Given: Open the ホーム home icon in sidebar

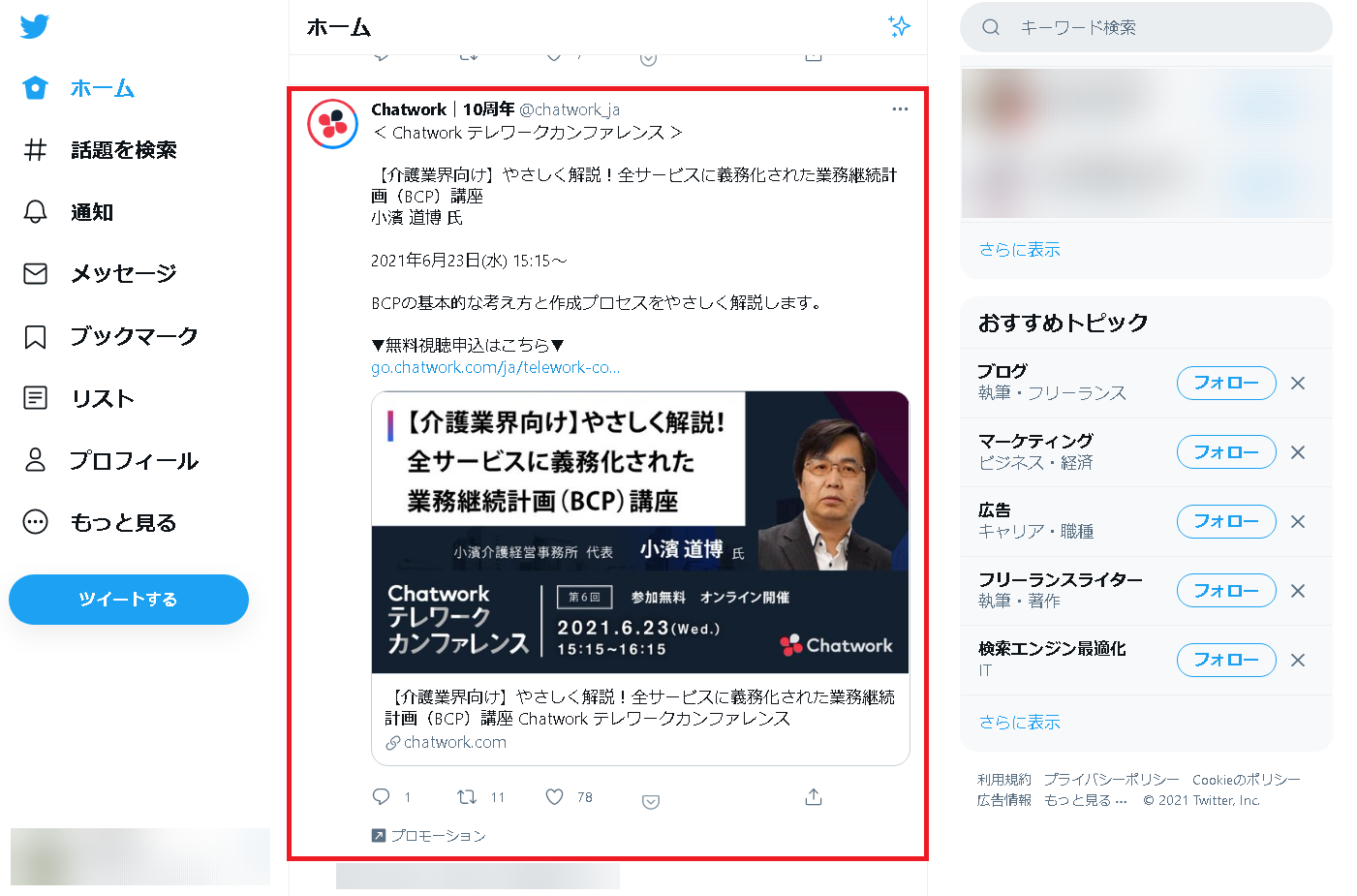Looking at the screenshot, I should tap(35, 88).
